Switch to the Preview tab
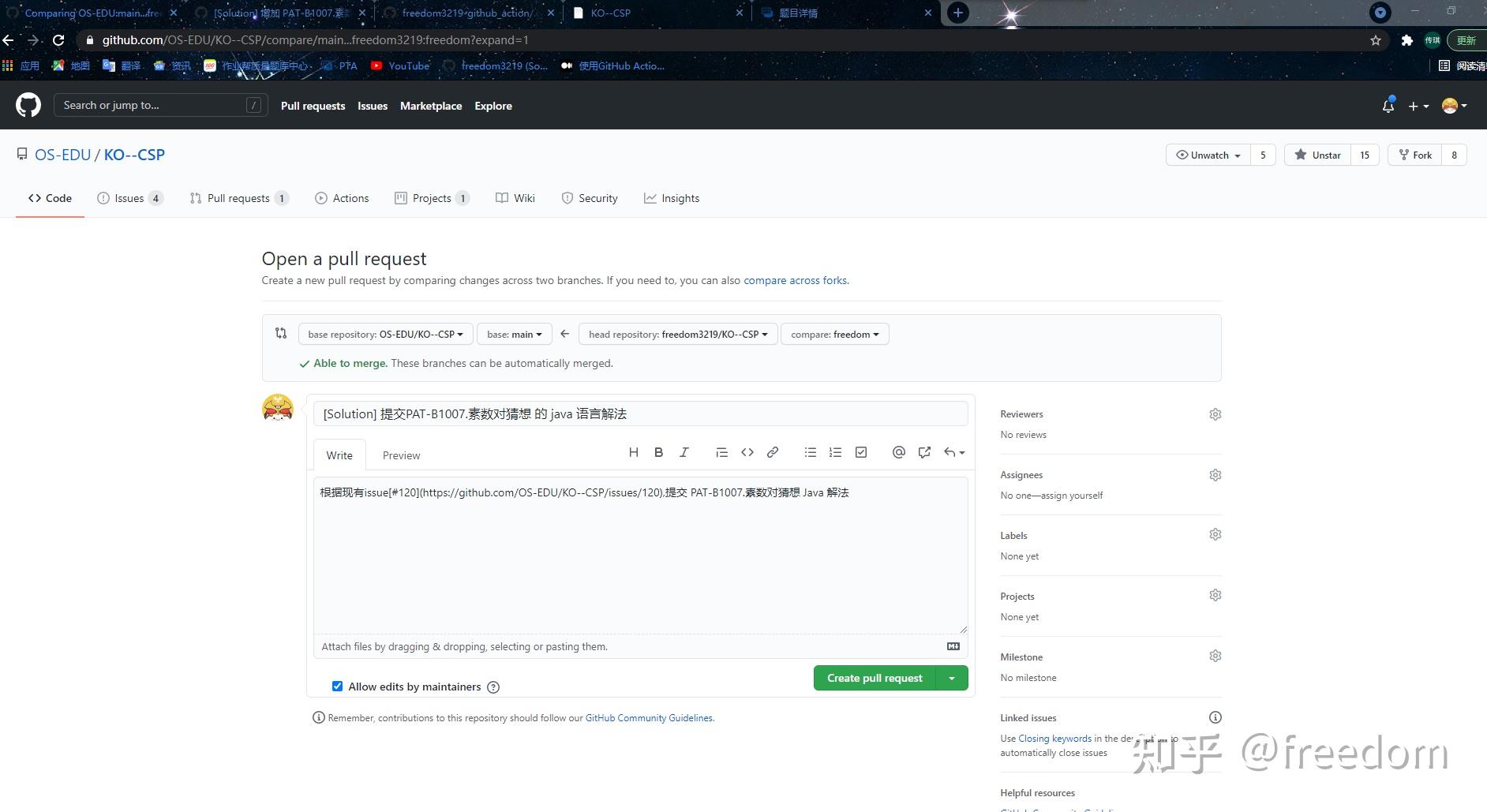The height and width of the screenshot is (812, 1487). click(x=401, y=455)
